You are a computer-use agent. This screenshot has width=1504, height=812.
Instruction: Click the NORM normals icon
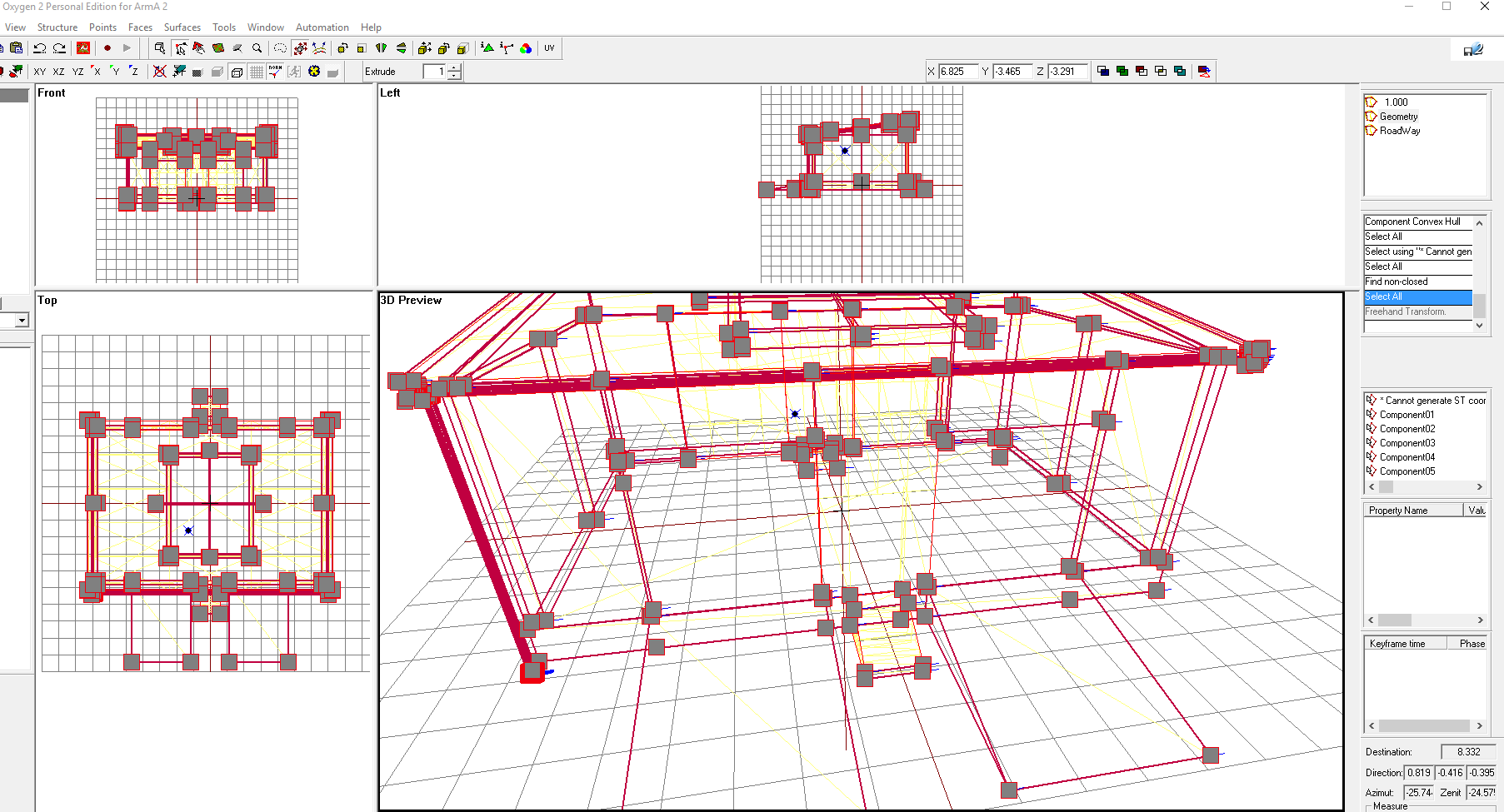pos(275,72)
